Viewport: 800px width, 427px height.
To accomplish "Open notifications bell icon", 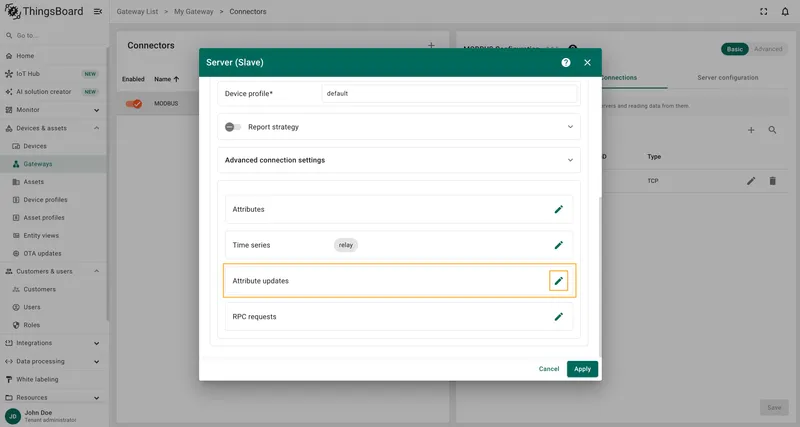I will [785, 11].
